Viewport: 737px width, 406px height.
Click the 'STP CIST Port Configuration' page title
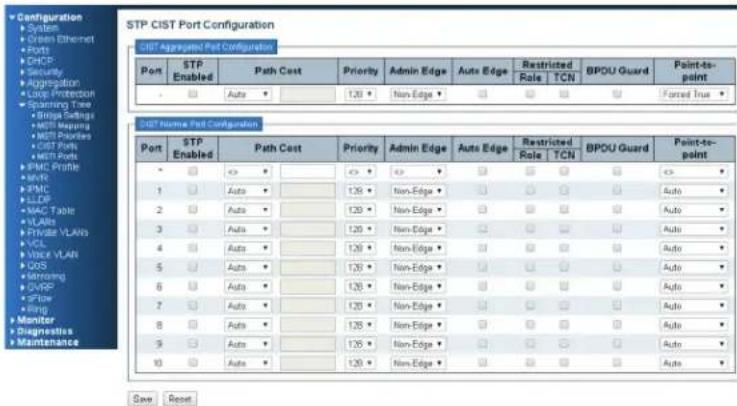pyautogui.click(x=200, y=25)
